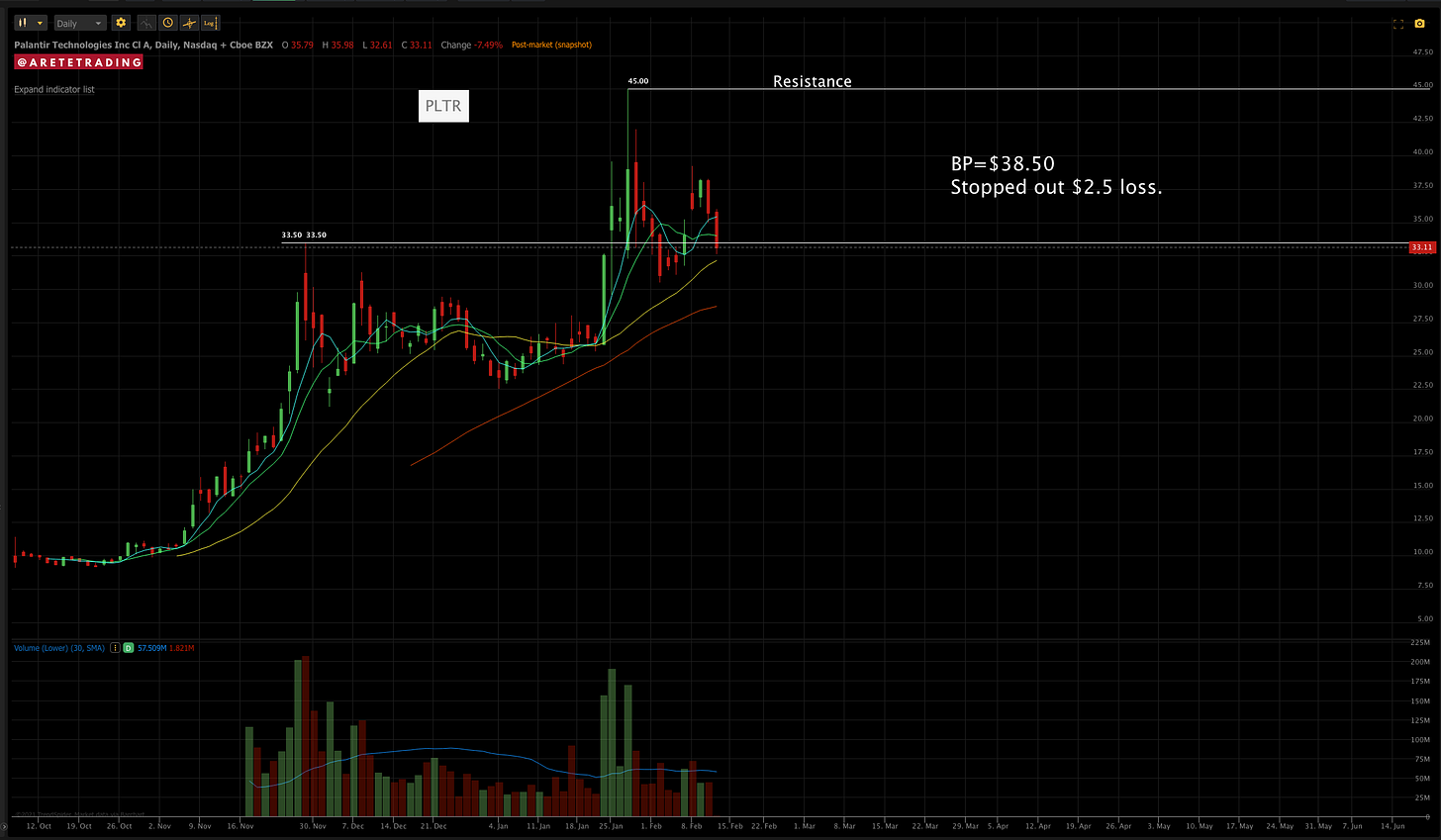
Task: Click the 30. Nov date on axis
Action: pos(313,825)
